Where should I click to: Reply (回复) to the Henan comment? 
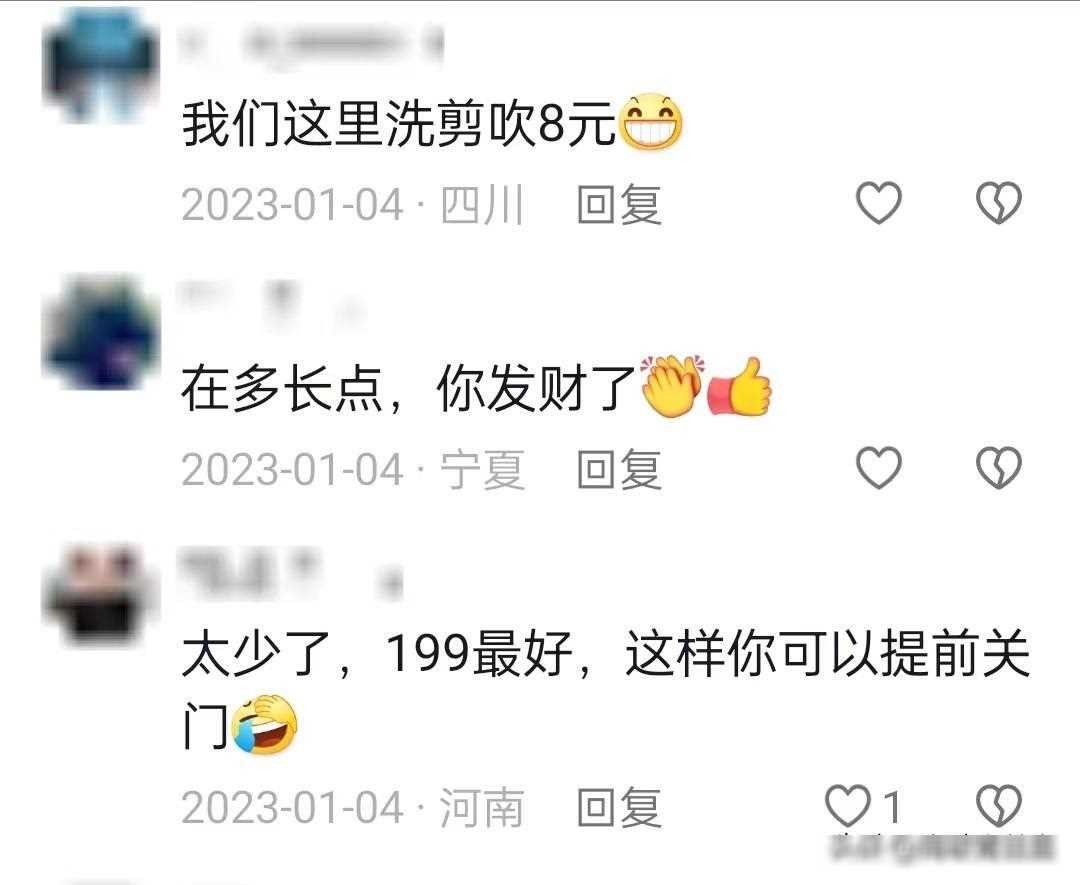(619, 807)
